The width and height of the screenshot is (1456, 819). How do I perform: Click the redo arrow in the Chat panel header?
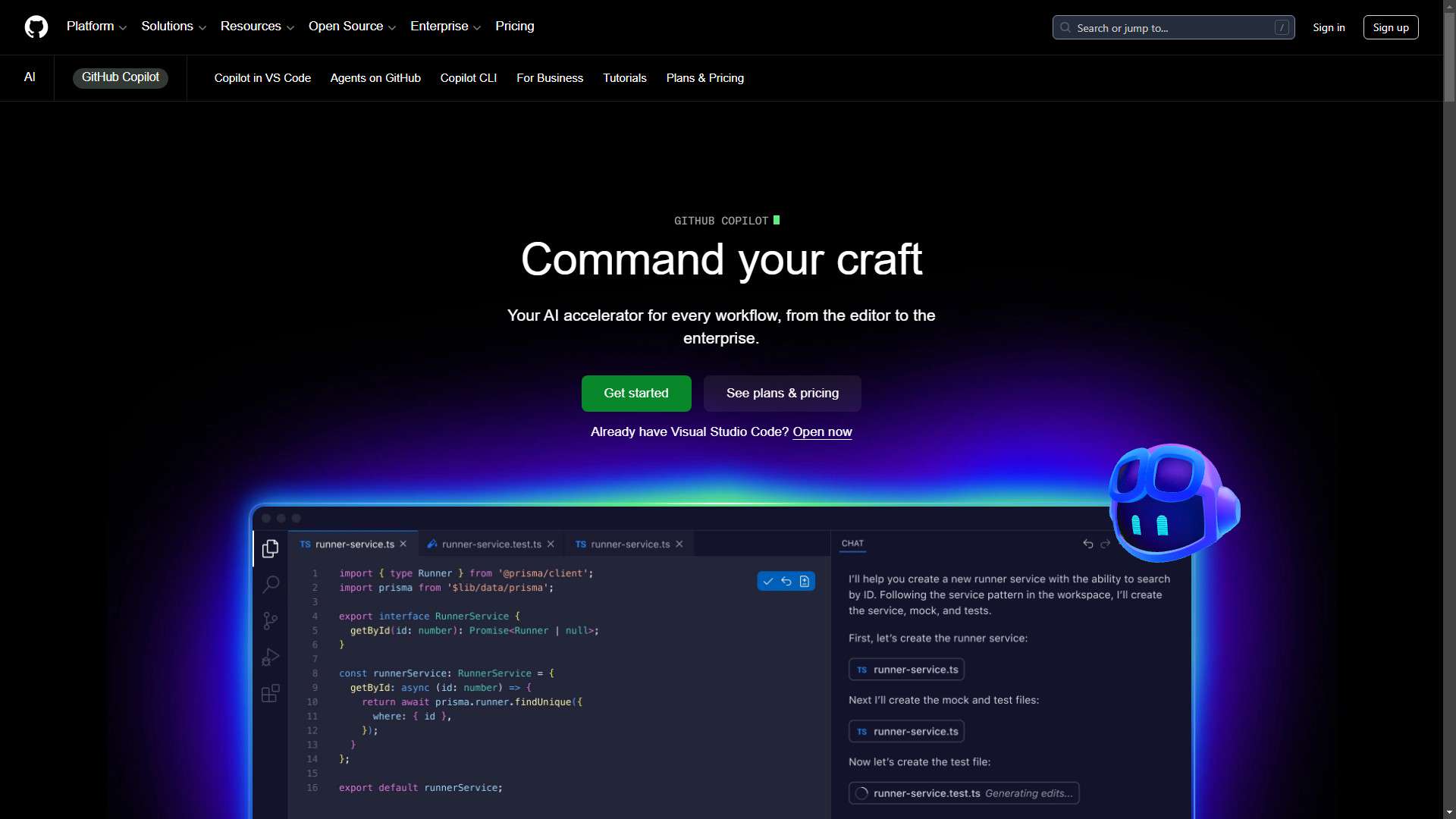click(1105, 544)
